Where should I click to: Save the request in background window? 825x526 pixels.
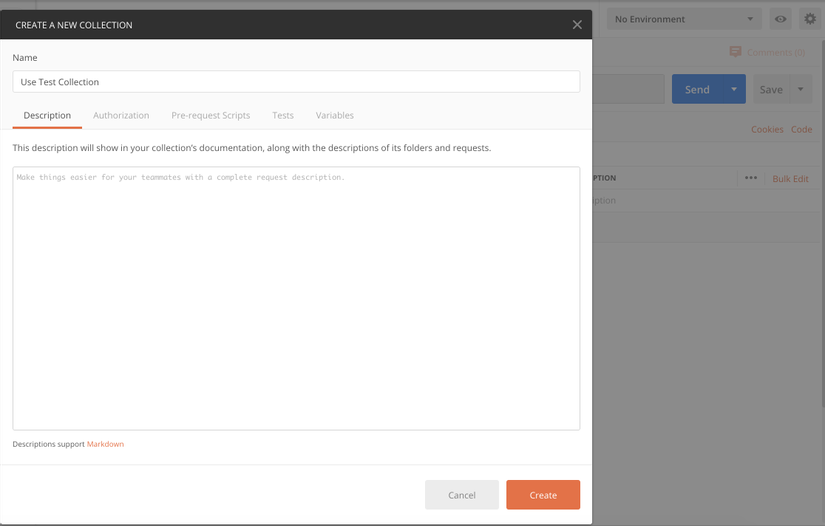click(x=771, y=89)
